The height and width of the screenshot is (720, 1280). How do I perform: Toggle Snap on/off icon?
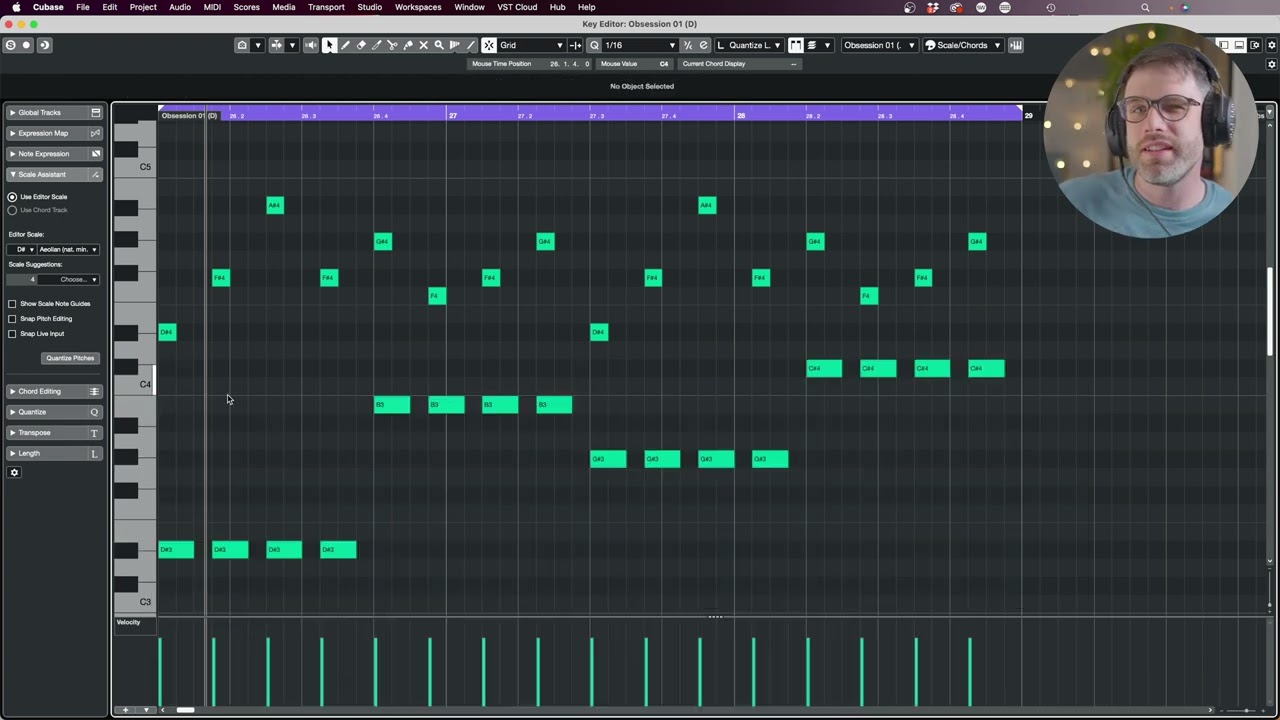(489, 45)
